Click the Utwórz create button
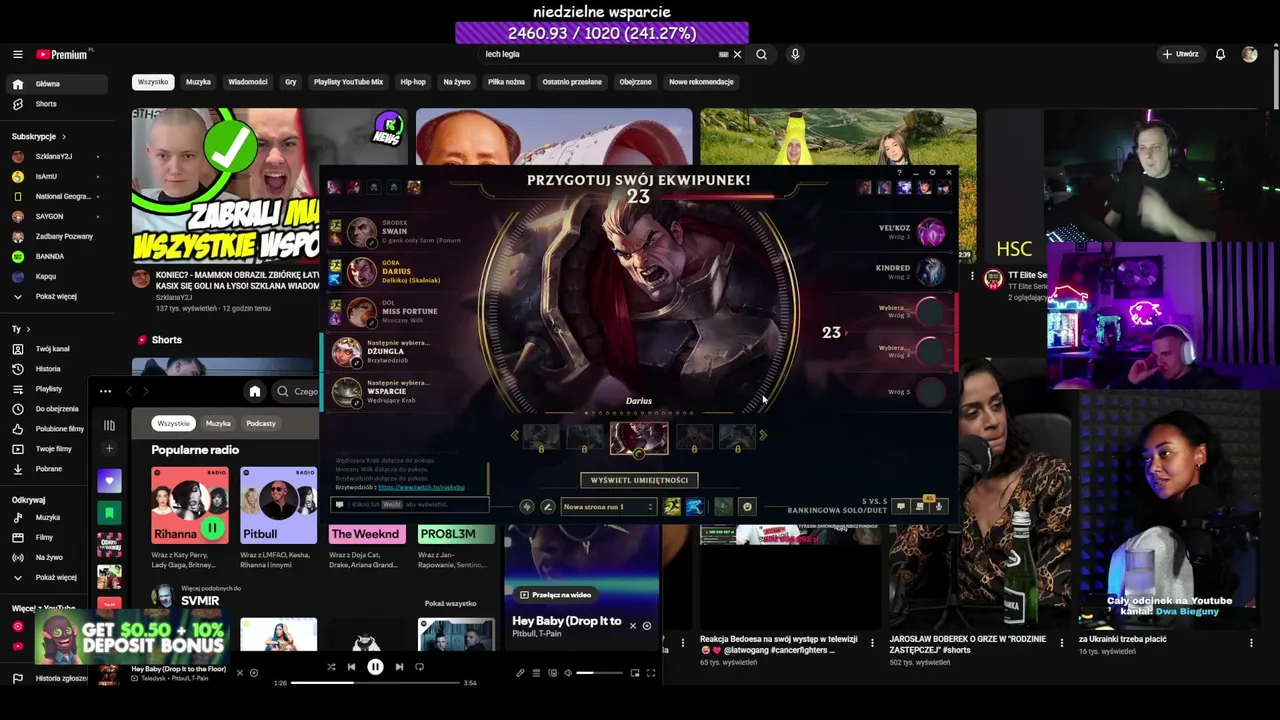 pyautogui.click(x=1180, y=54)
